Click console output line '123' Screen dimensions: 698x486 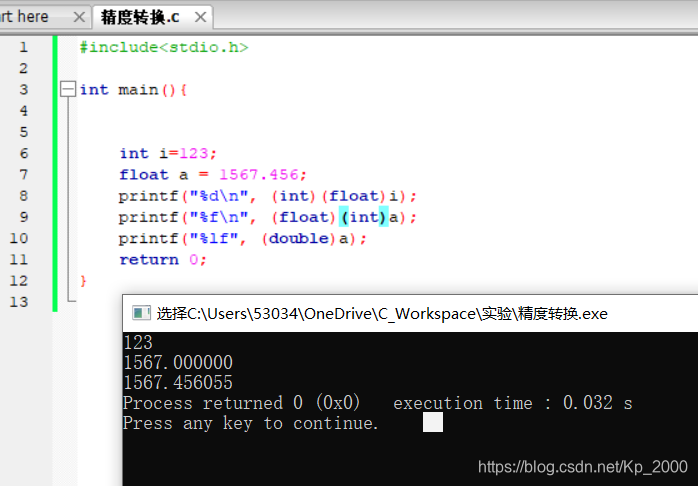pos(138,343)
